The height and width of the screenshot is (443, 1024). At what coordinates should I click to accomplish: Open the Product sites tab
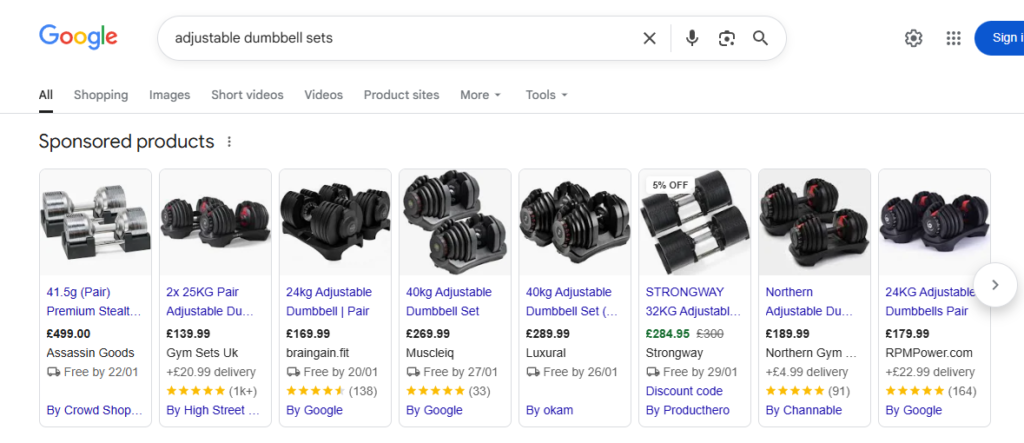402,95
